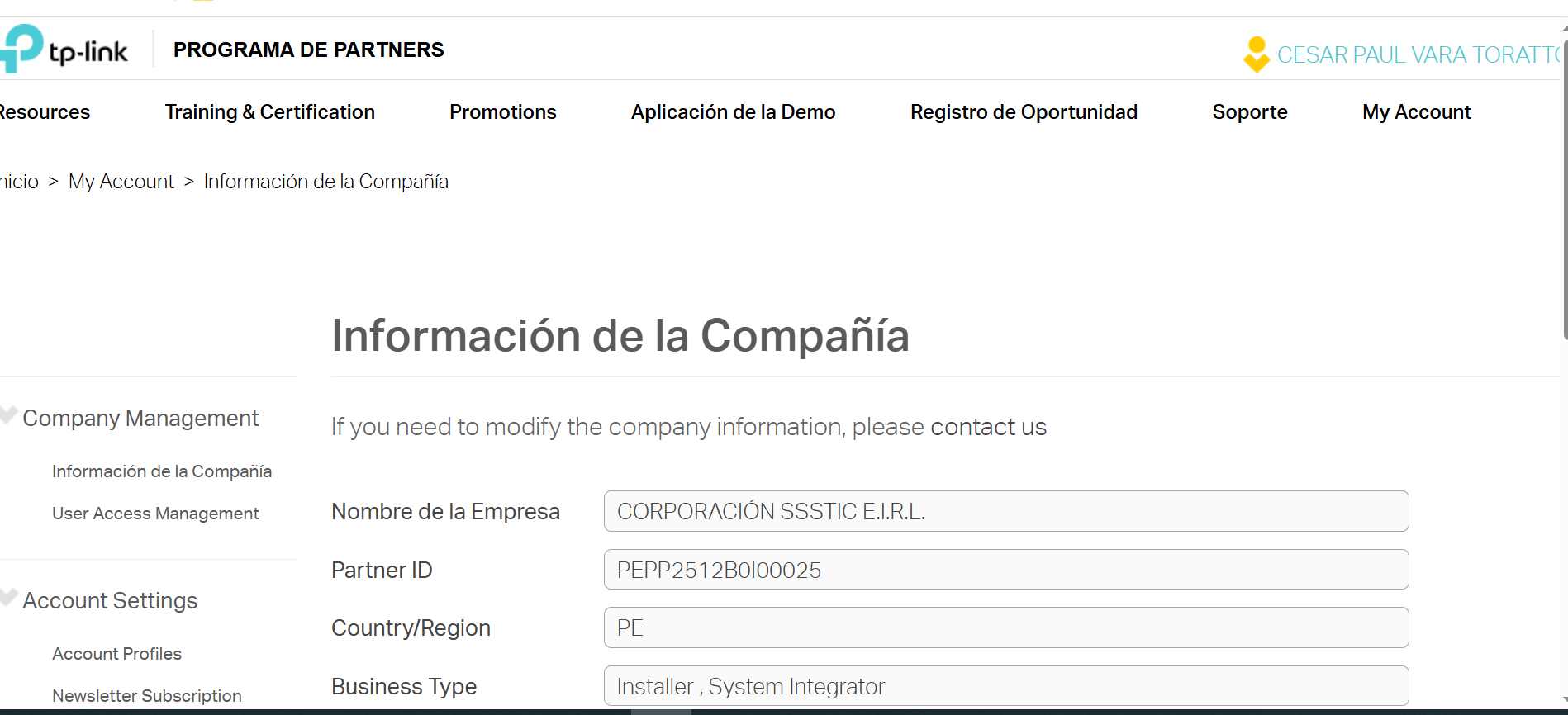Open Account Profiles in sidebar

pyautogui.click(x=116, y=654)
